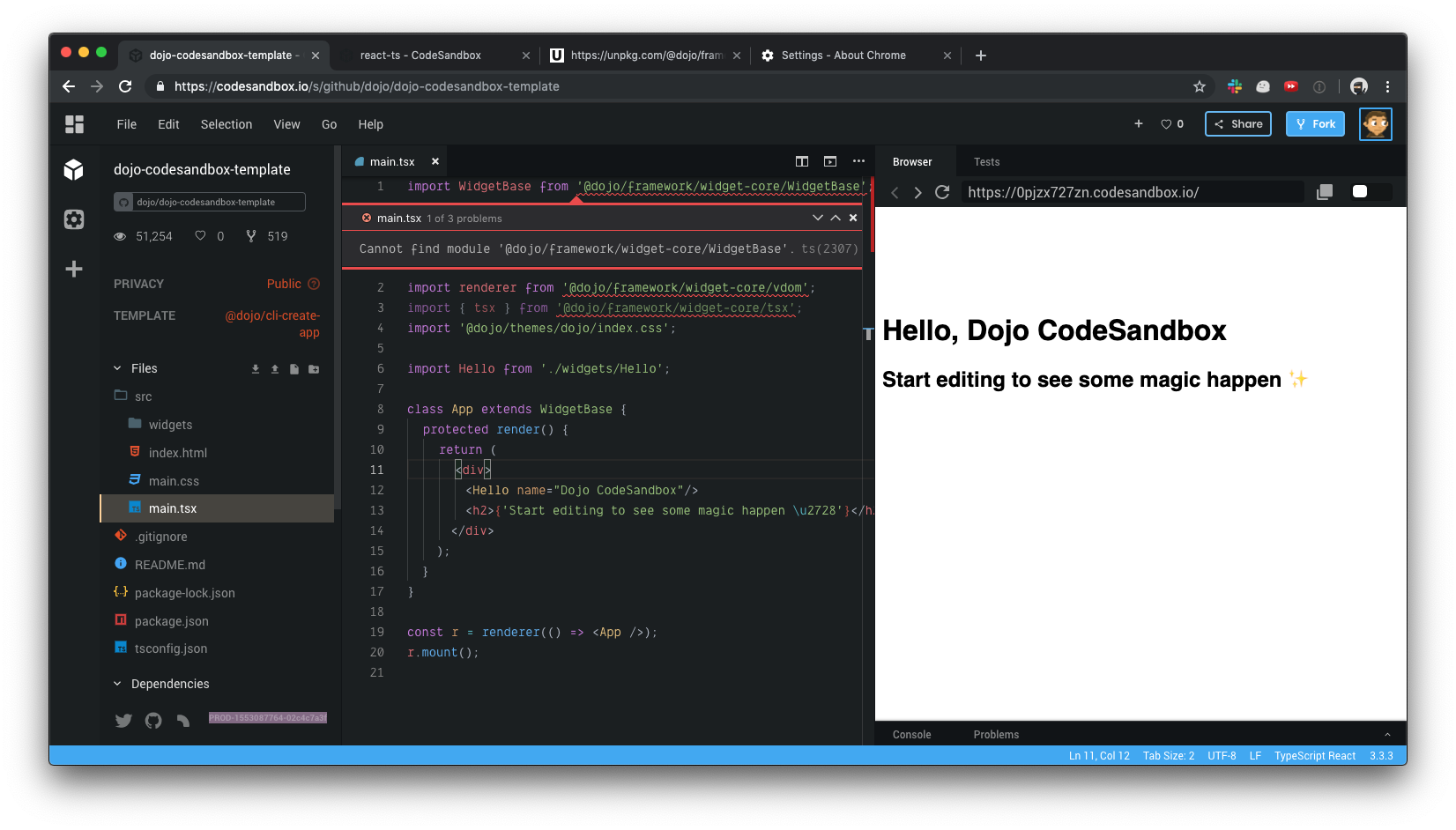Collapse the Files section

(x=117, y=368)
